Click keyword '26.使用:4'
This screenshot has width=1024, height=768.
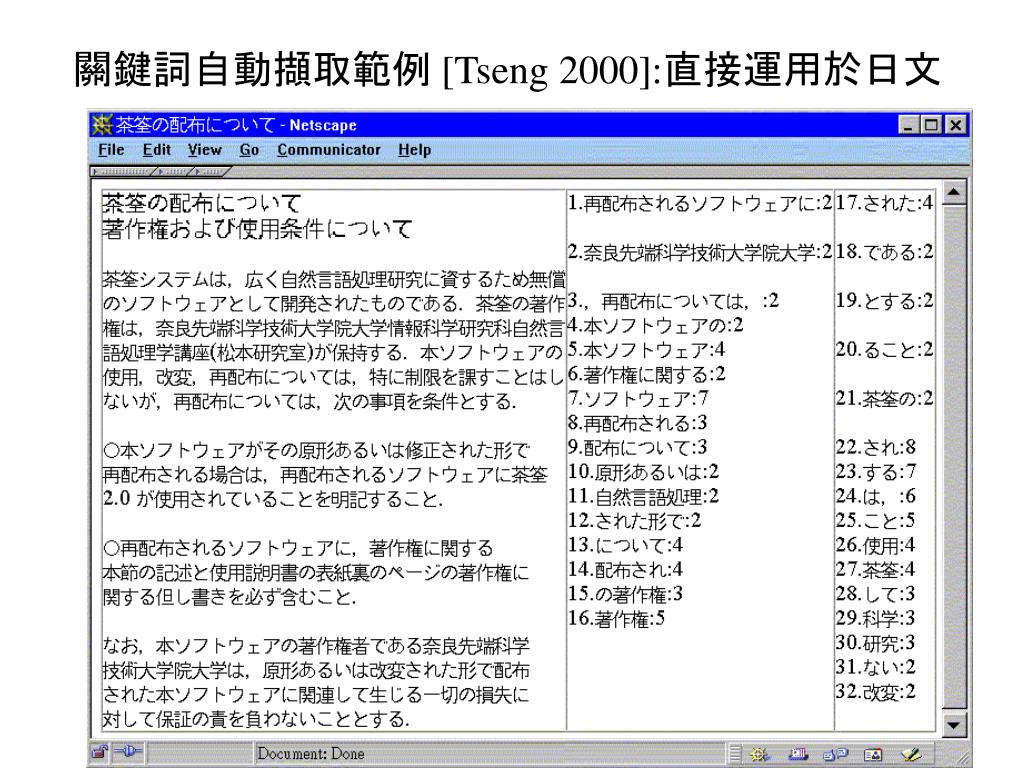(876, 545)
